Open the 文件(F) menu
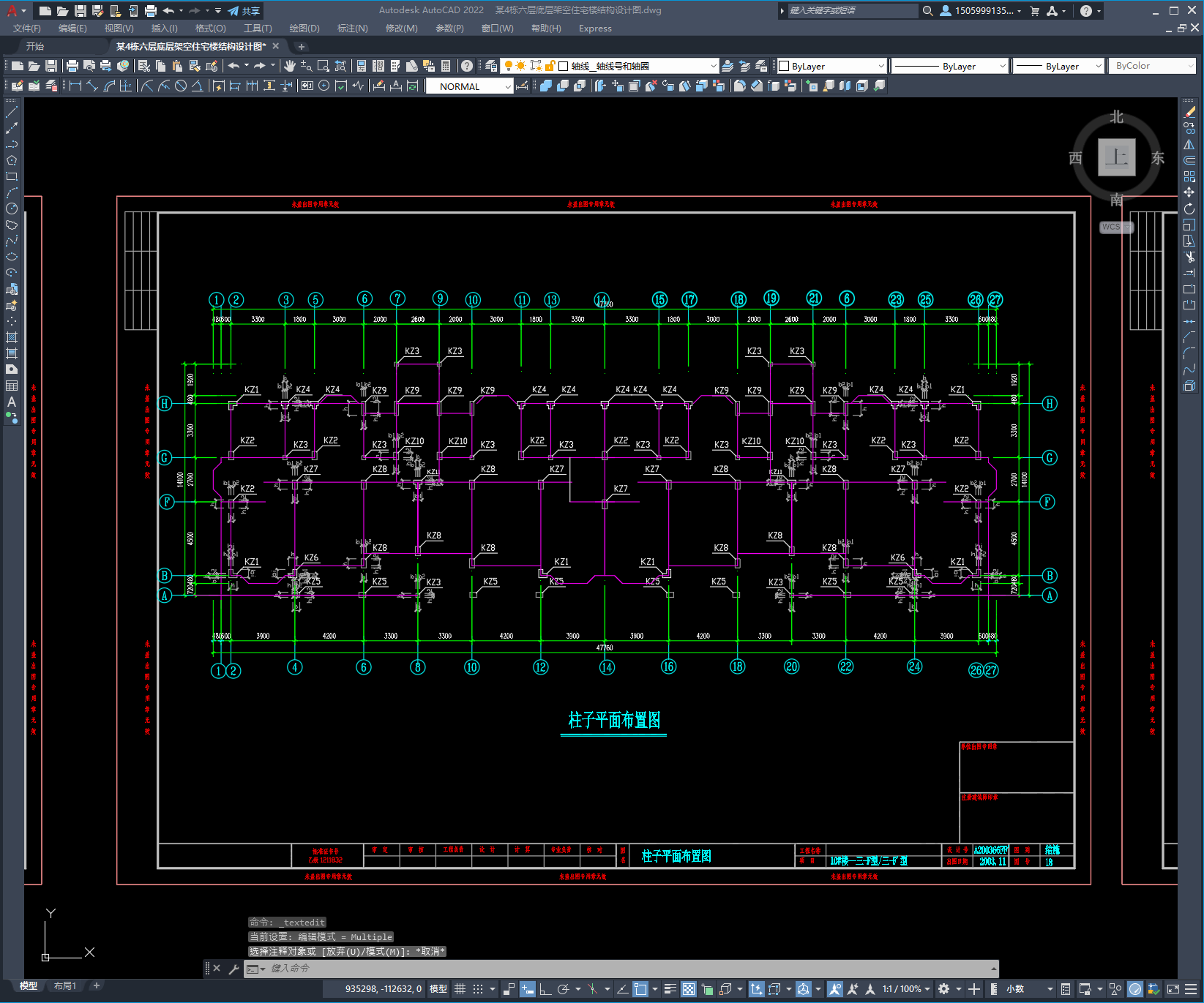Image resolution: width=1204 pixels, height=1003 pixels. [x=27, y=29]
